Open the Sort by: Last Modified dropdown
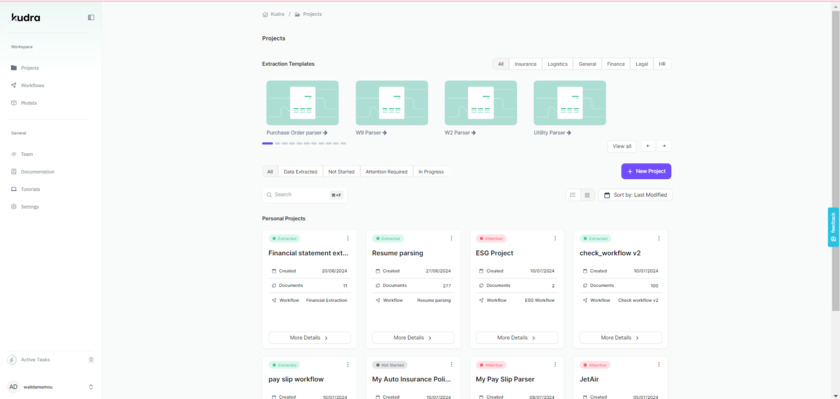The width and height of the screenshot is (840, 399). click(635, 195)
